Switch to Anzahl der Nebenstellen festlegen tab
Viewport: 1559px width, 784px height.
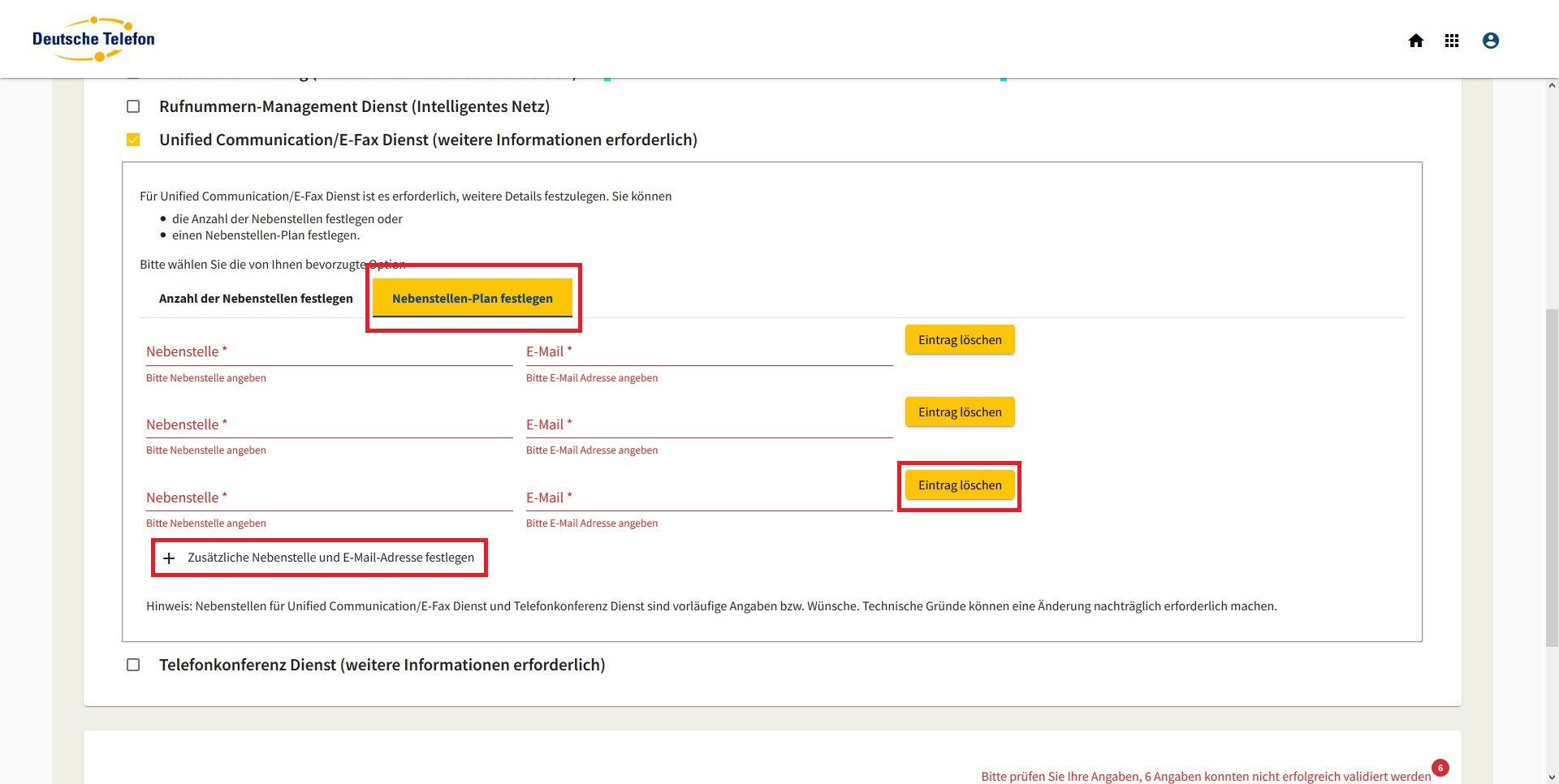256,299
